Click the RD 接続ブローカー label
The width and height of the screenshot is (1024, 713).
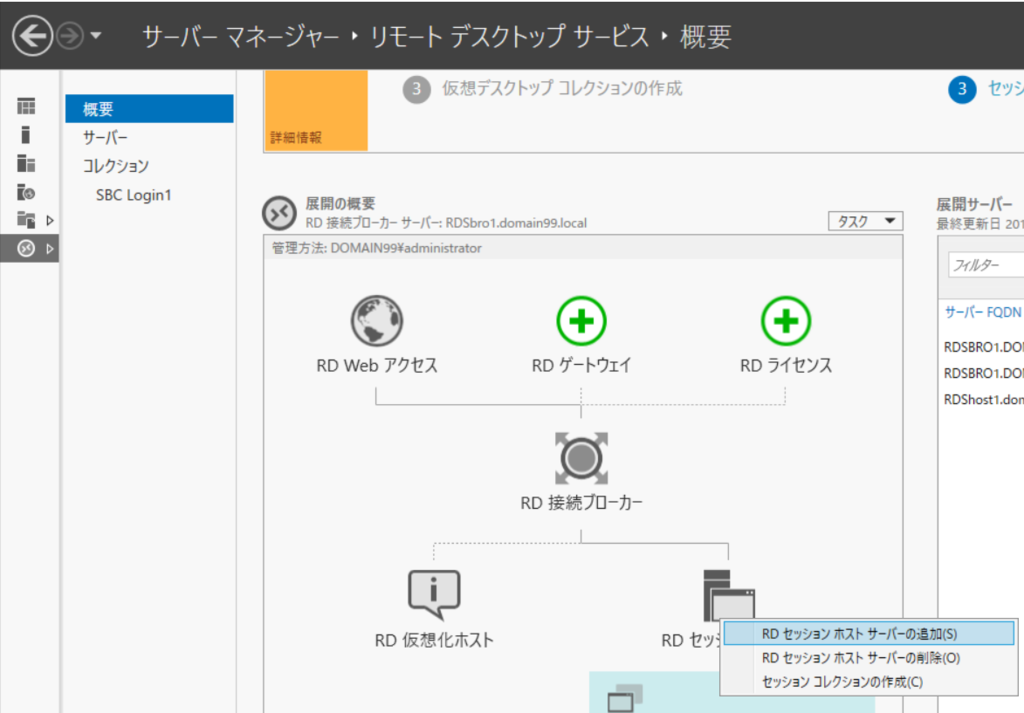(x=581, y=503)
